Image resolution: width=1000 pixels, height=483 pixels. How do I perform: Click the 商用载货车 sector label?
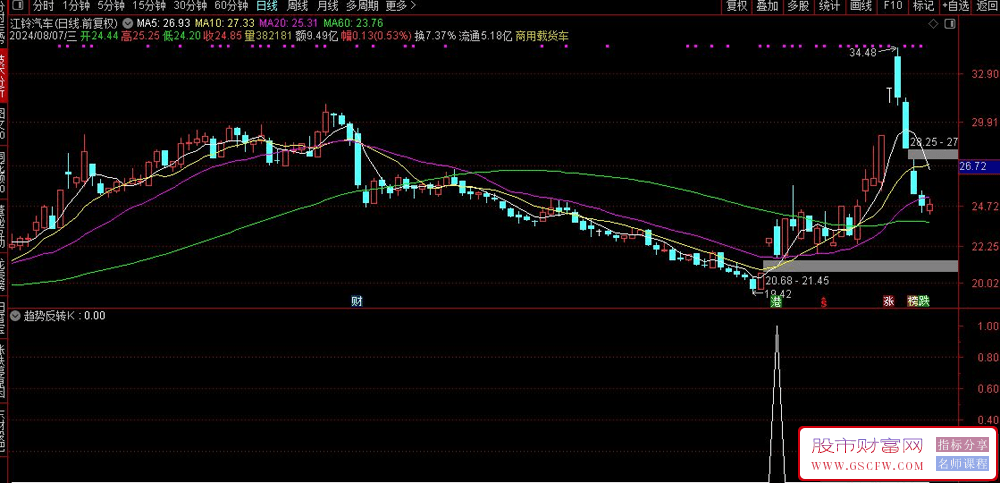click(541, 36)
